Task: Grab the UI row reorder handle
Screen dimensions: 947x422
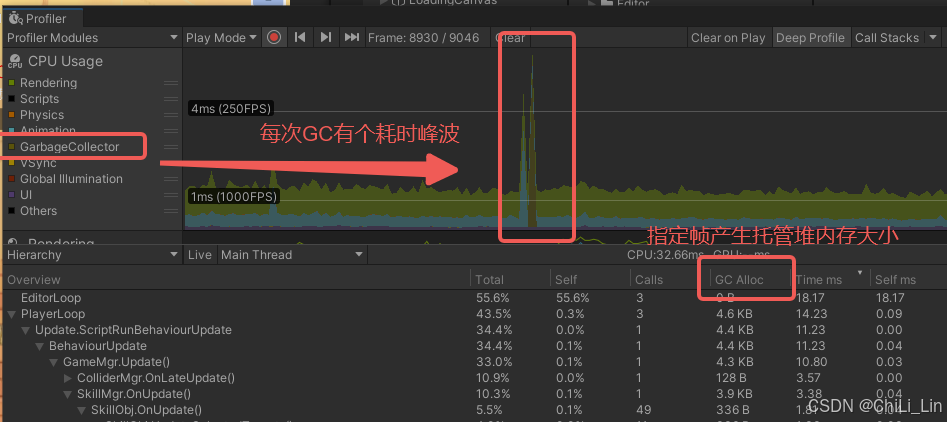Action: 172,195
